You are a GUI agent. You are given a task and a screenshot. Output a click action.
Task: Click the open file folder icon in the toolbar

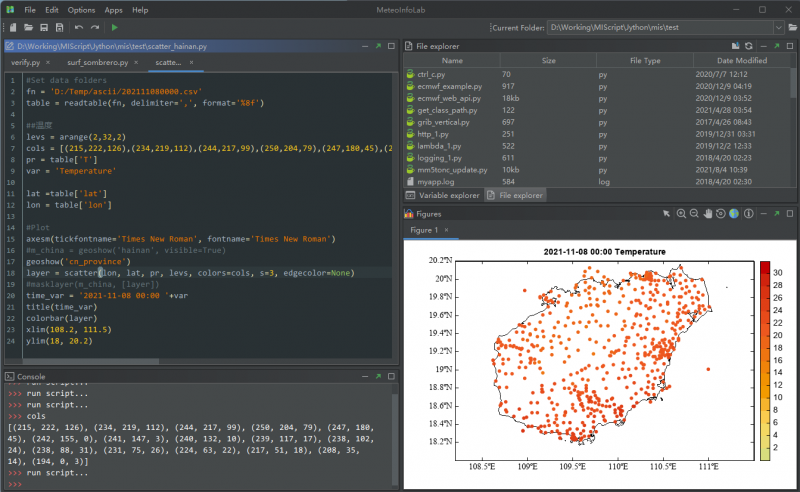28,27
